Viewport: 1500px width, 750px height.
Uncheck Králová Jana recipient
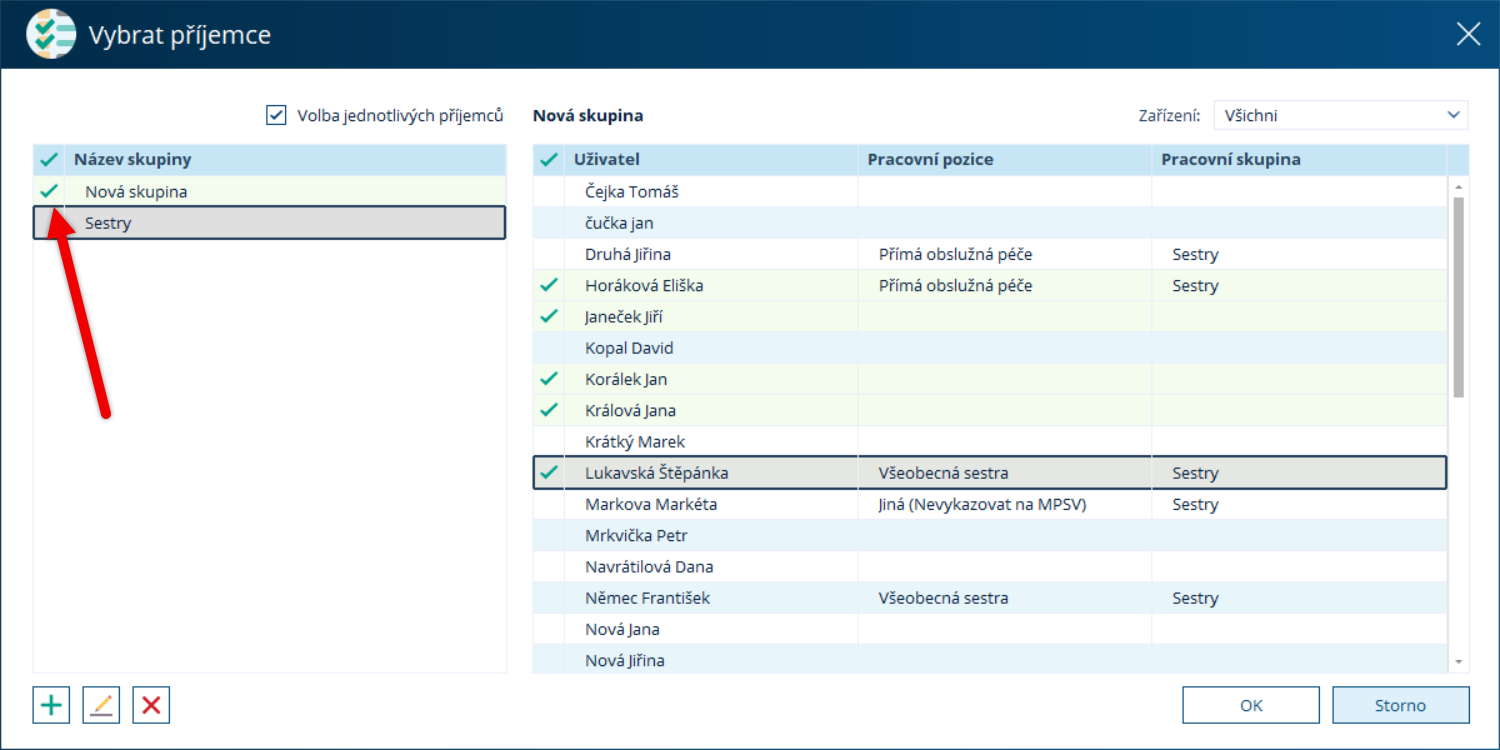[549, 410]
